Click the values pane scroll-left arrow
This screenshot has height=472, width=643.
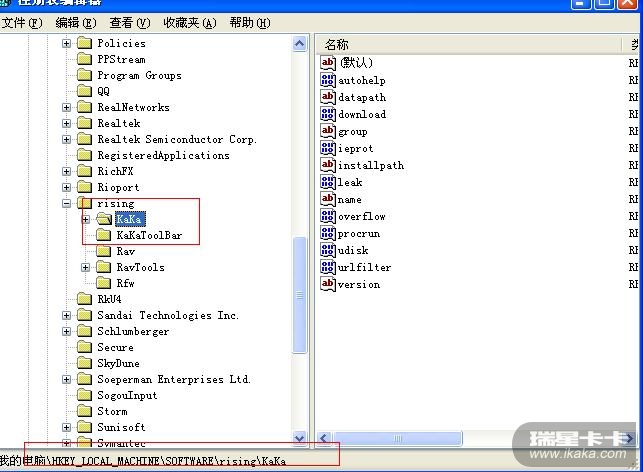click(x=324, y=438)
